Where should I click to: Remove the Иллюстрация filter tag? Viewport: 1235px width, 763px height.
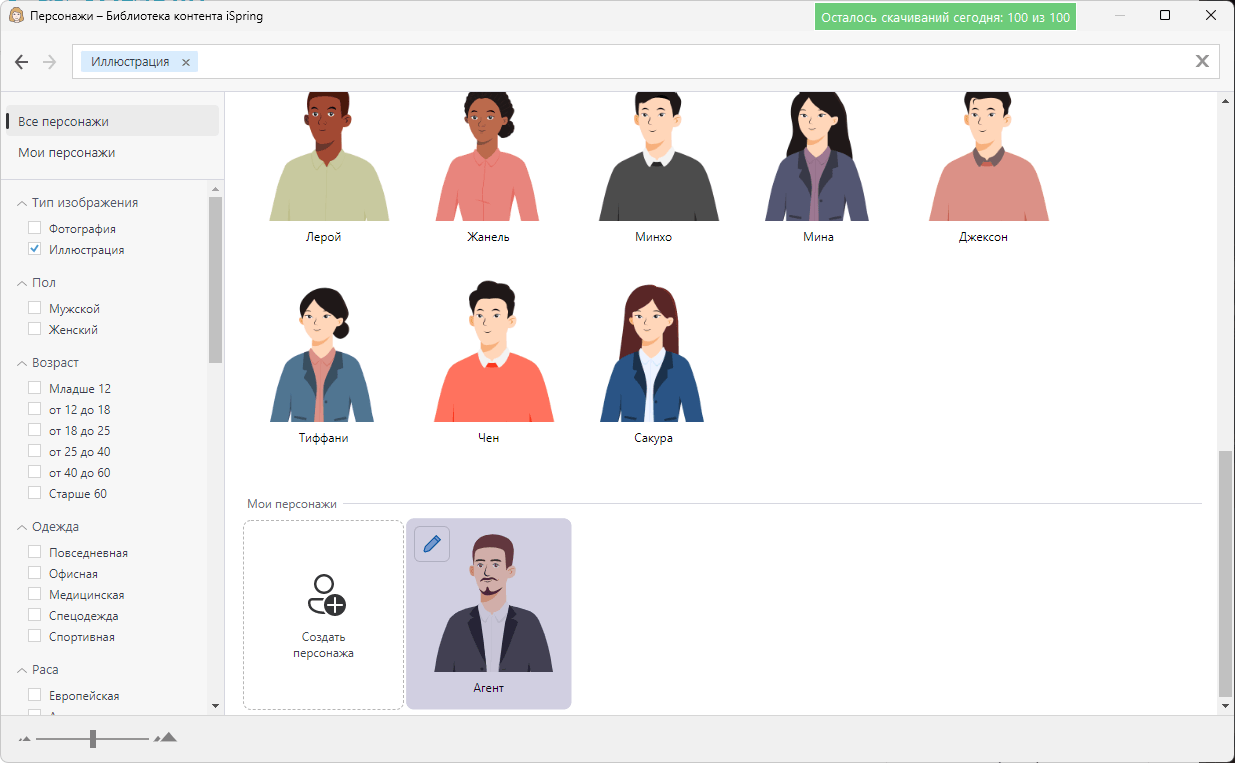click(186, 61)
